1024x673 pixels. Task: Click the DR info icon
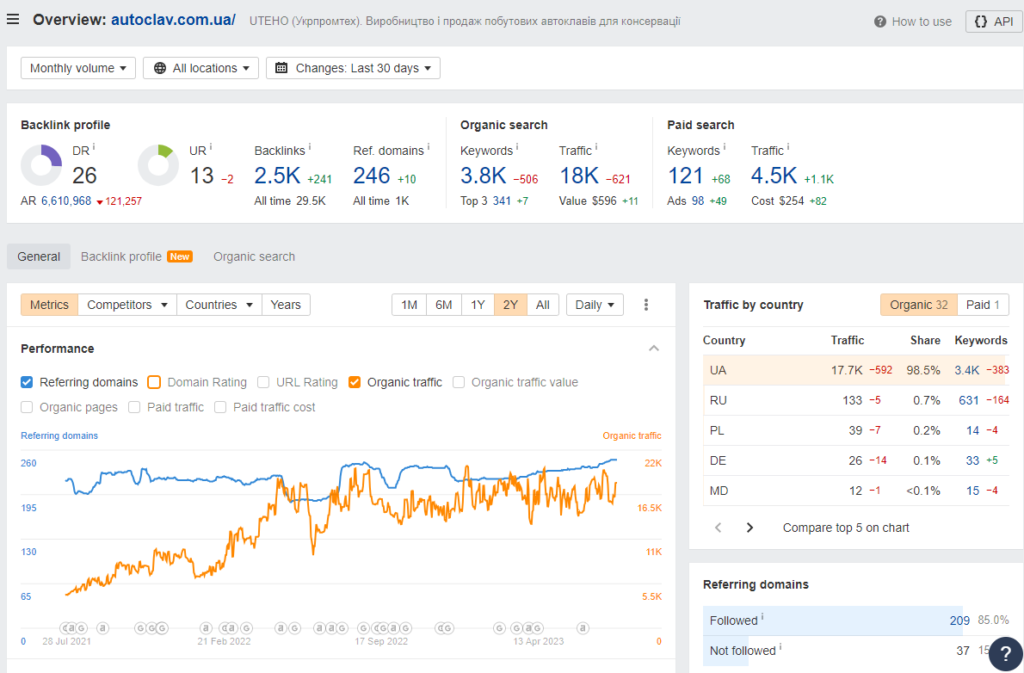(x=93, y=147)
